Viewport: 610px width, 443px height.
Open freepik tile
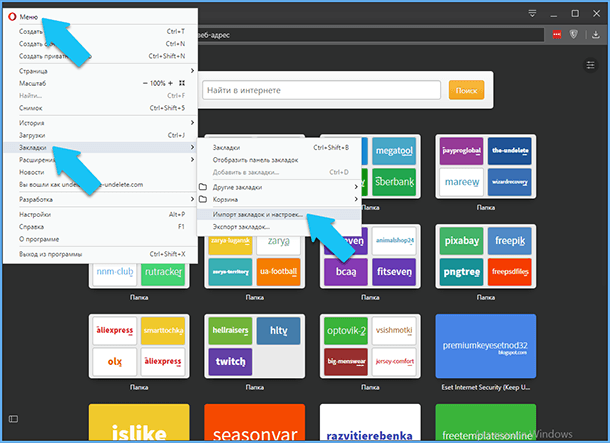(x=510, y=241)
